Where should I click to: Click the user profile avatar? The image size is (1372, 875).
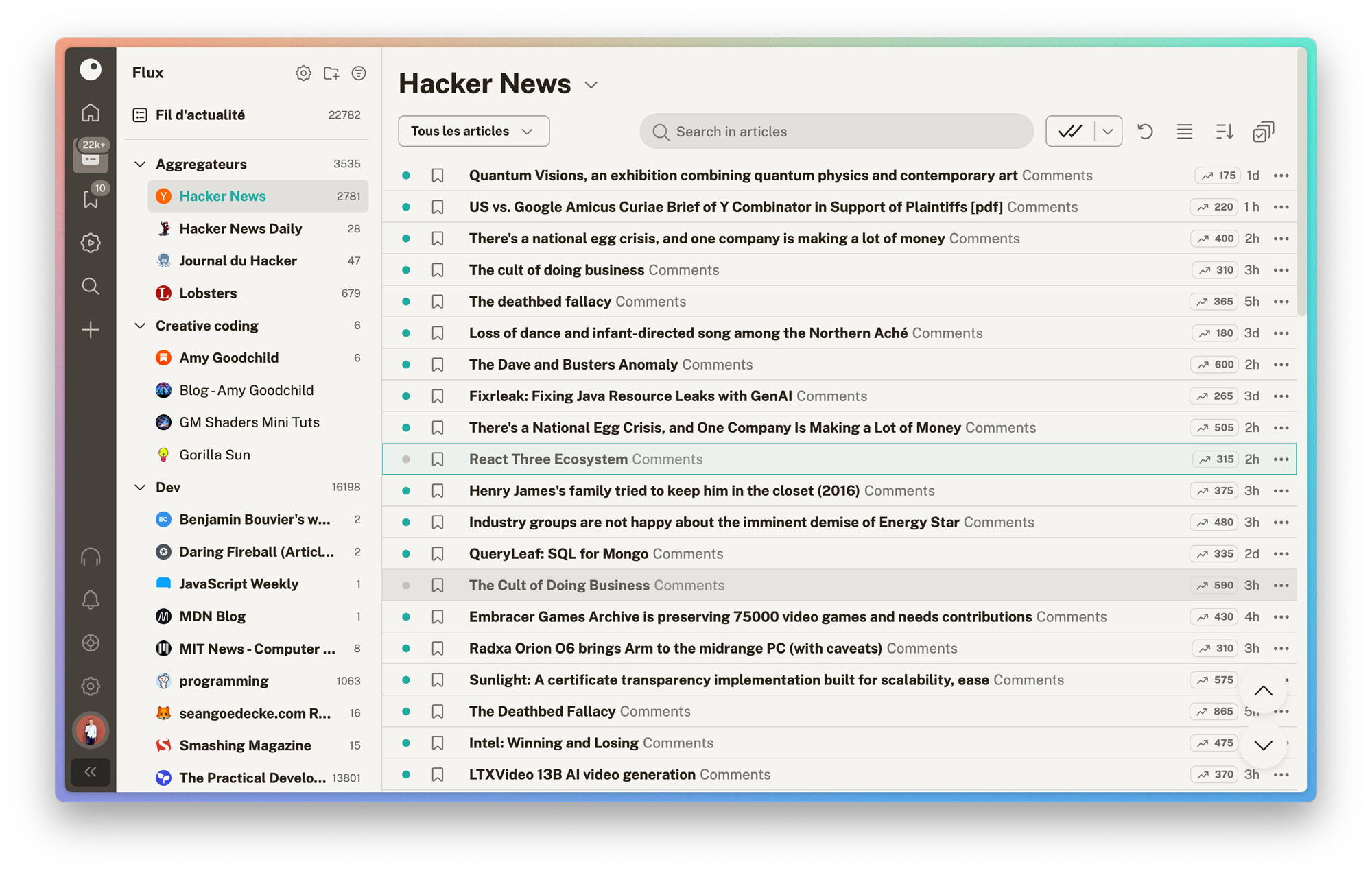pos(91,730)
